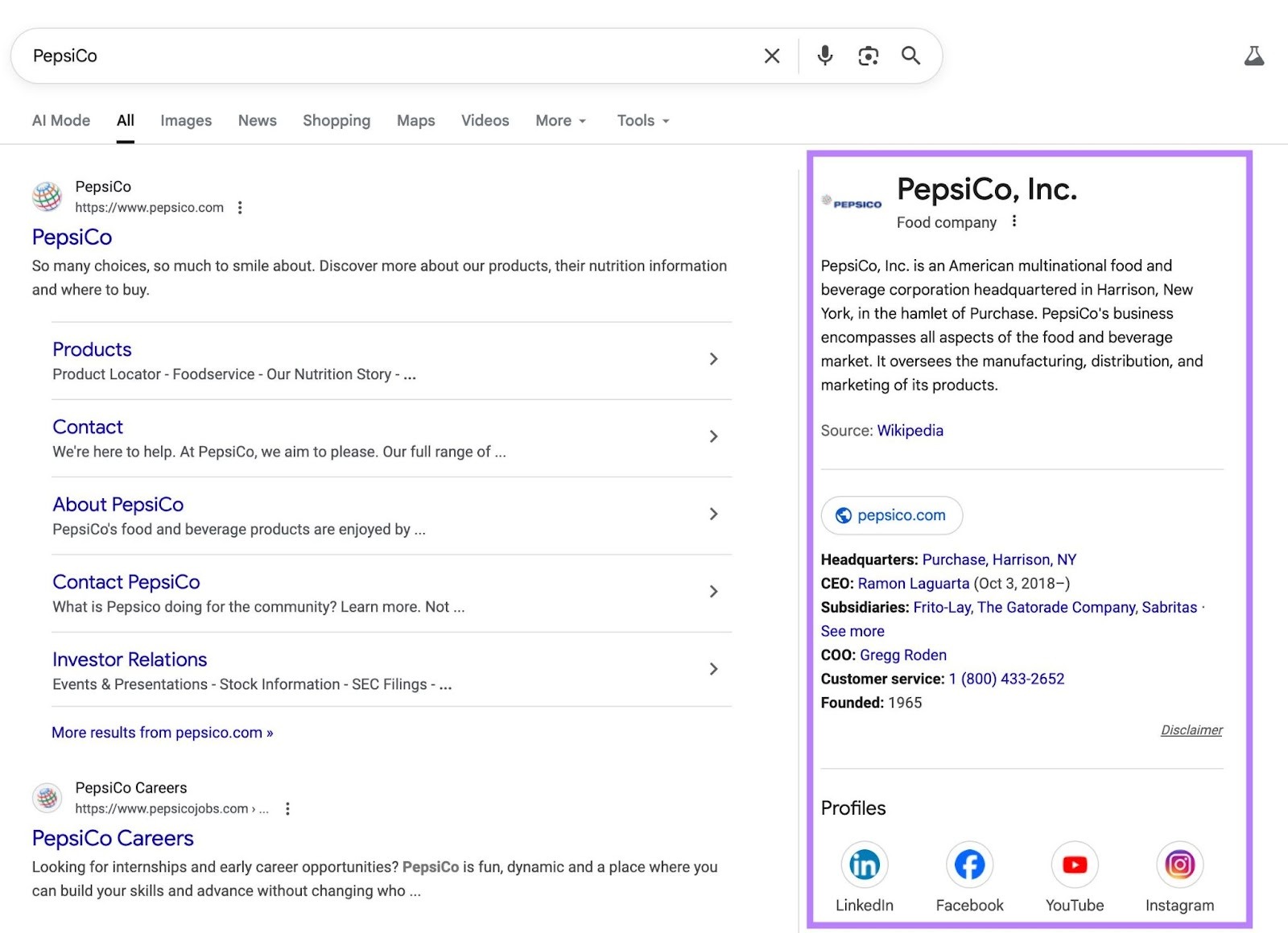1288x933 pixels.
Task: Open Search Labs via the flask icon
Action: point(1253,56)
